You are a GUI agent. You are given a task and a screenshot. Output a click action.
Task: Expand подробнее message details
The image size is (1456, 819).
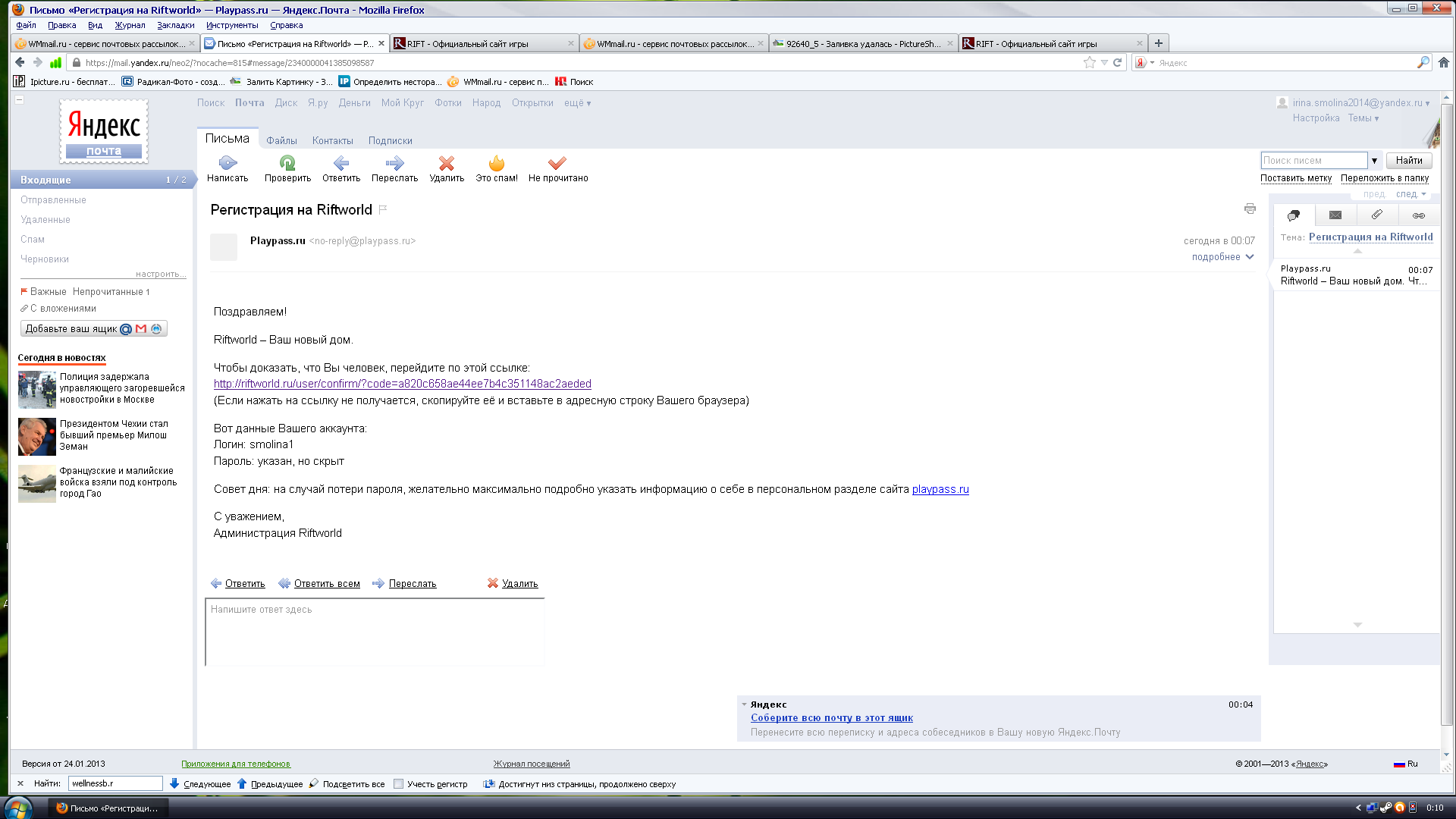coord(1222,256)
